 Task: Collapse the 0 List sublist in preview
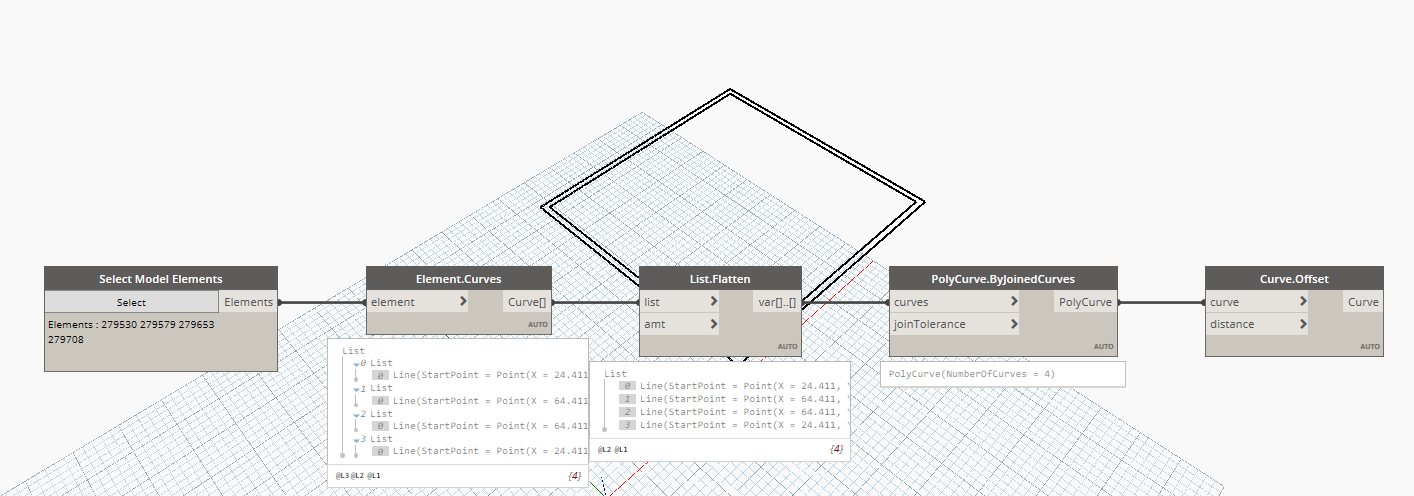[x=356, y=364]
